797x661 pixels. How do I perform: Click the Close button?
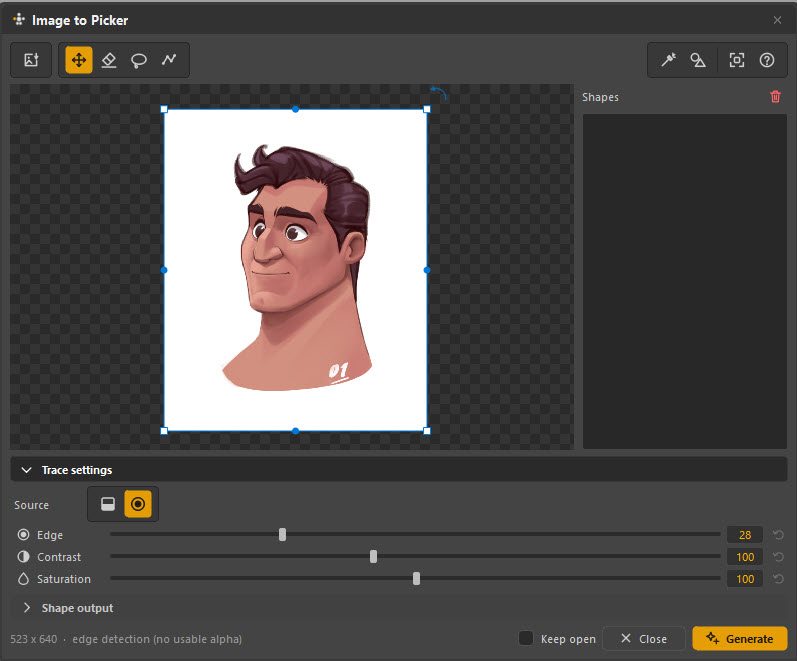pyautogui.click(x=643, y=639)
